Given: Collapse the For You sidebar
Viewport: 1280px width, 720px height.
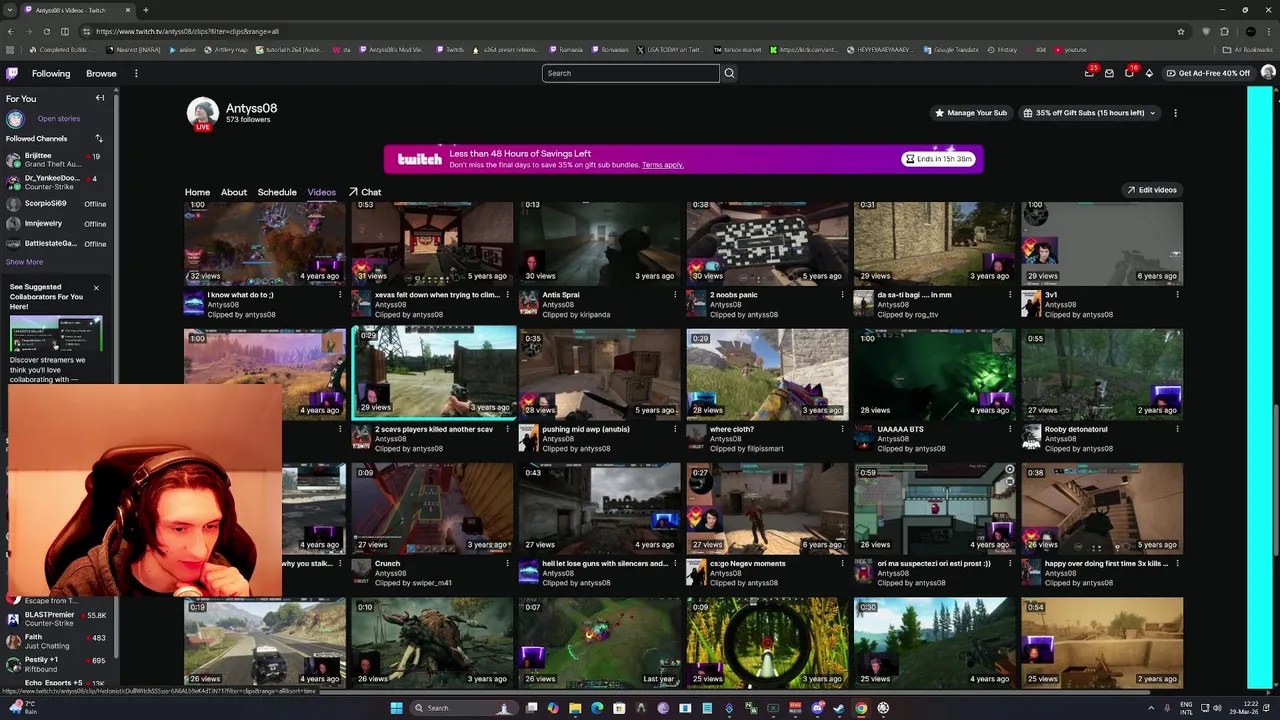Looking at the screenshot, I should pyautogui.click(x=100, y=98).
